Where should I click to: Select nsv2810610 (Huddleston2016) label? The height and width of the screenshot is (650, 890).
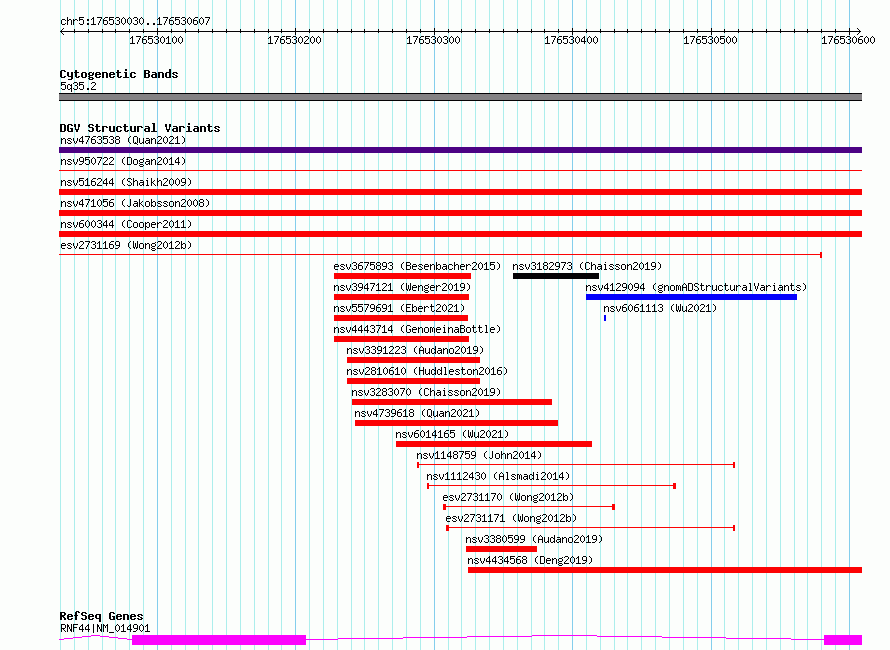[427, 371]
